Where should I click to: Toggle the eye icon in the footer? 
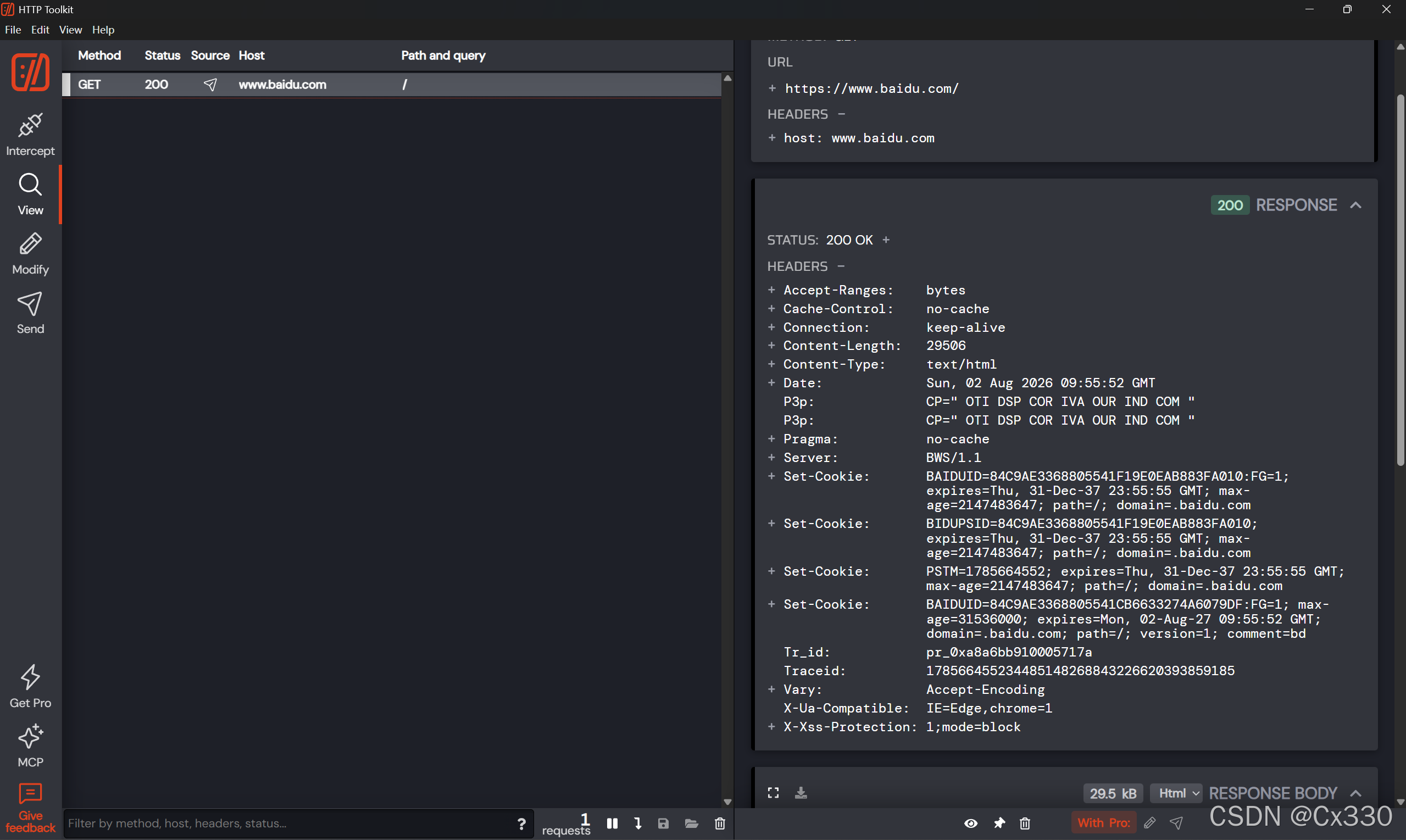[x=971, y=824]
